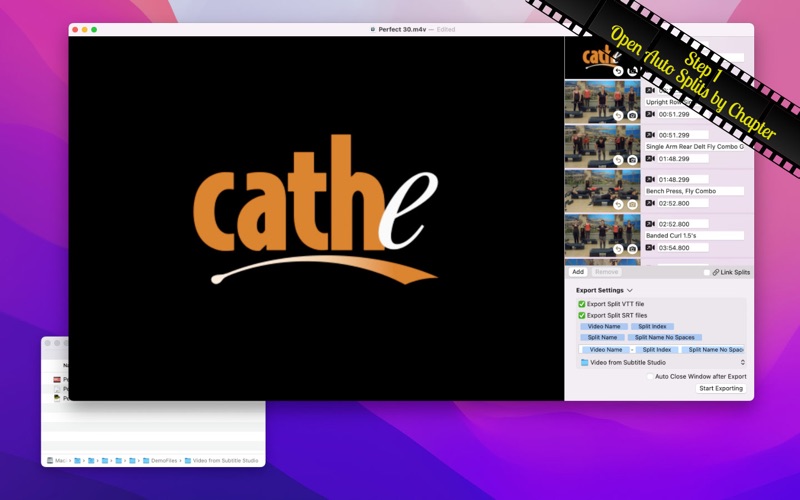Click the chain link icon beside Link Splits
Image resolution: width=800 pixels, height=500 pixels.
[x=716, y=272]
